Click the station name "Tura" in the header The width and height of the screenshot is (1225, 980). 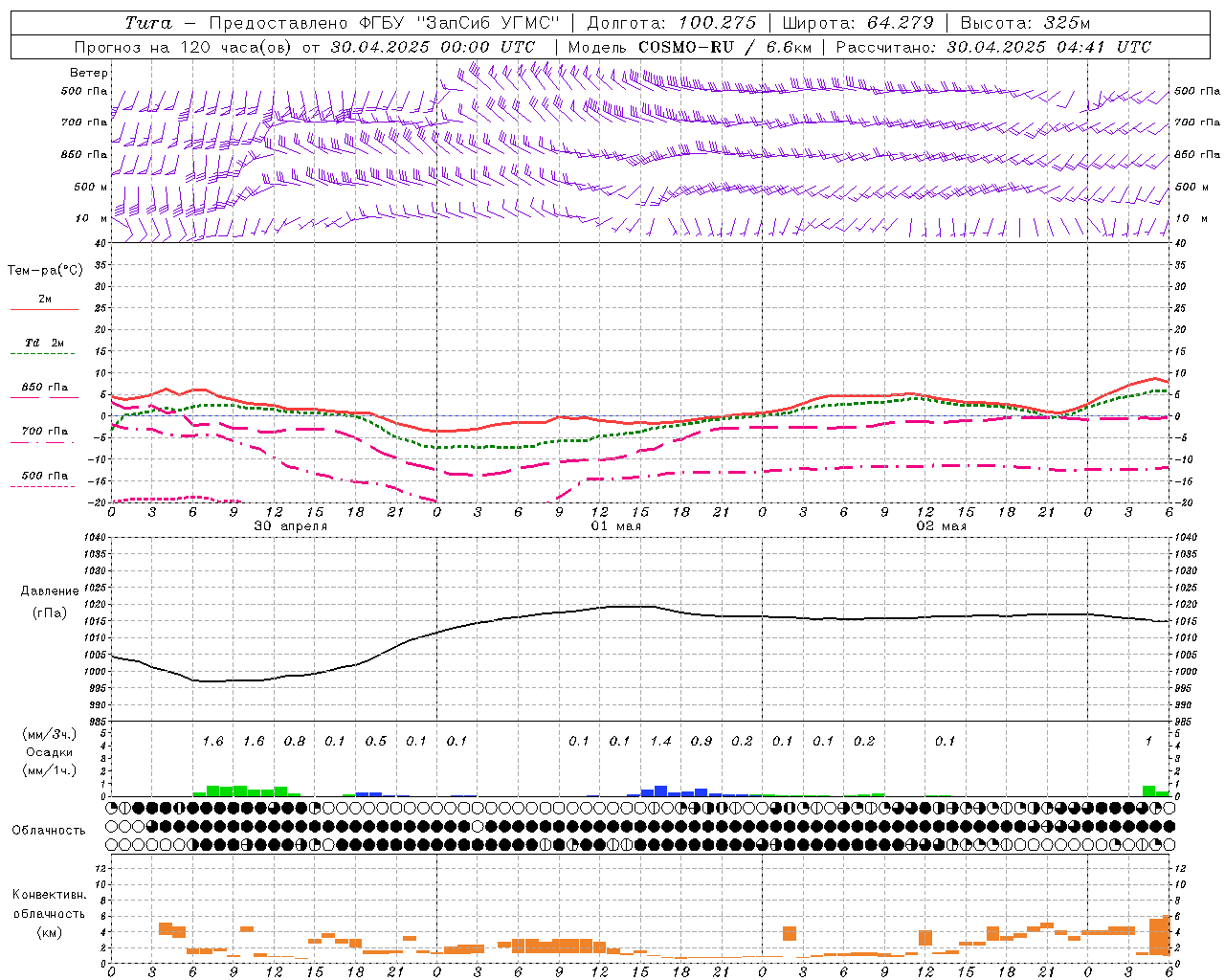[148, 23]
